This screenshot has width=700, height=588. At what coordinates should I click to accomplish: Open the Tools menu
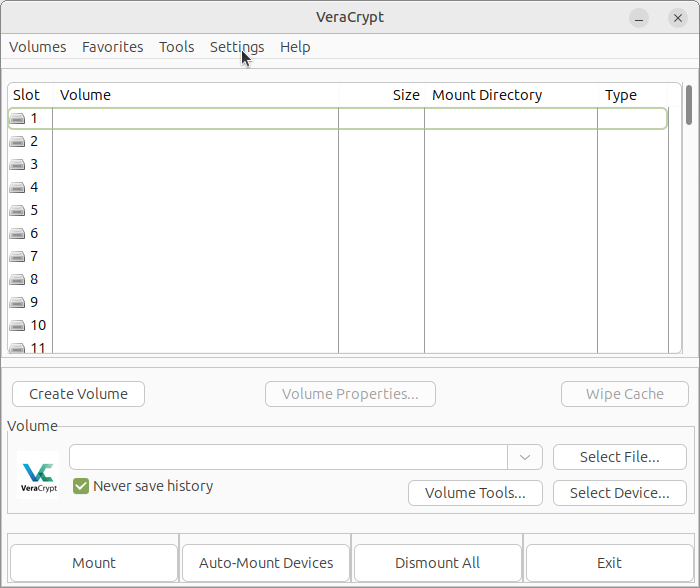point(177,47)
